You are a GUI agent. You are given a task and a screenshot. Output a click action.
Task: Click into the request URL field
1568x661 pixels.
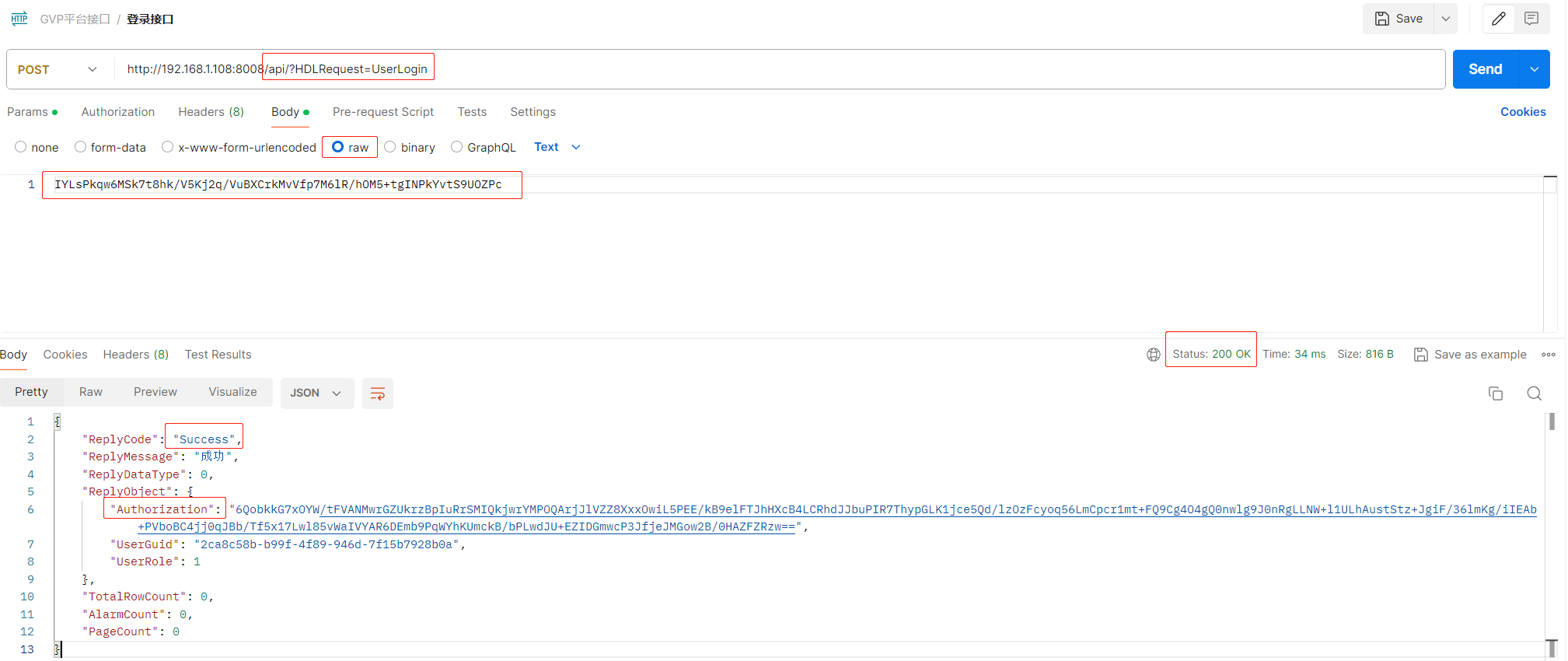(x=777, y=69)
